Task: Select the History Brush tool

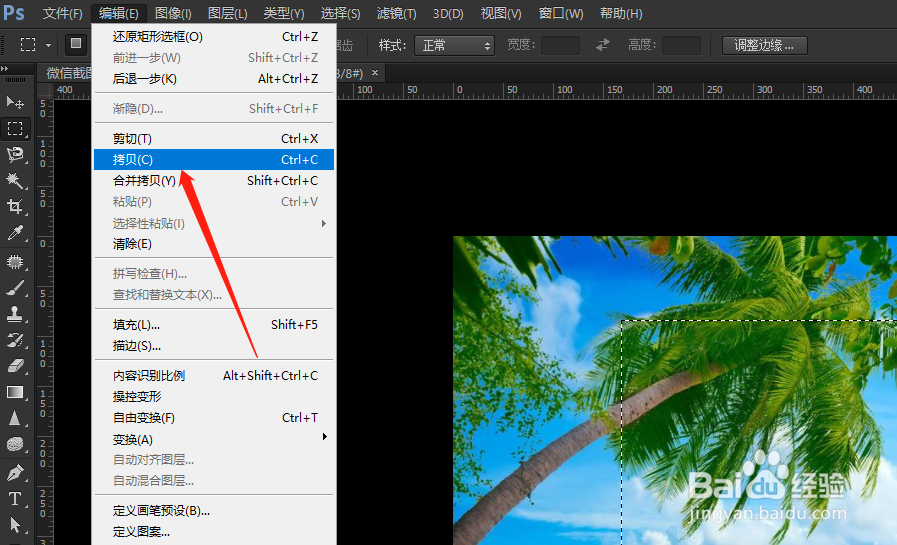Action: point(15,340)
